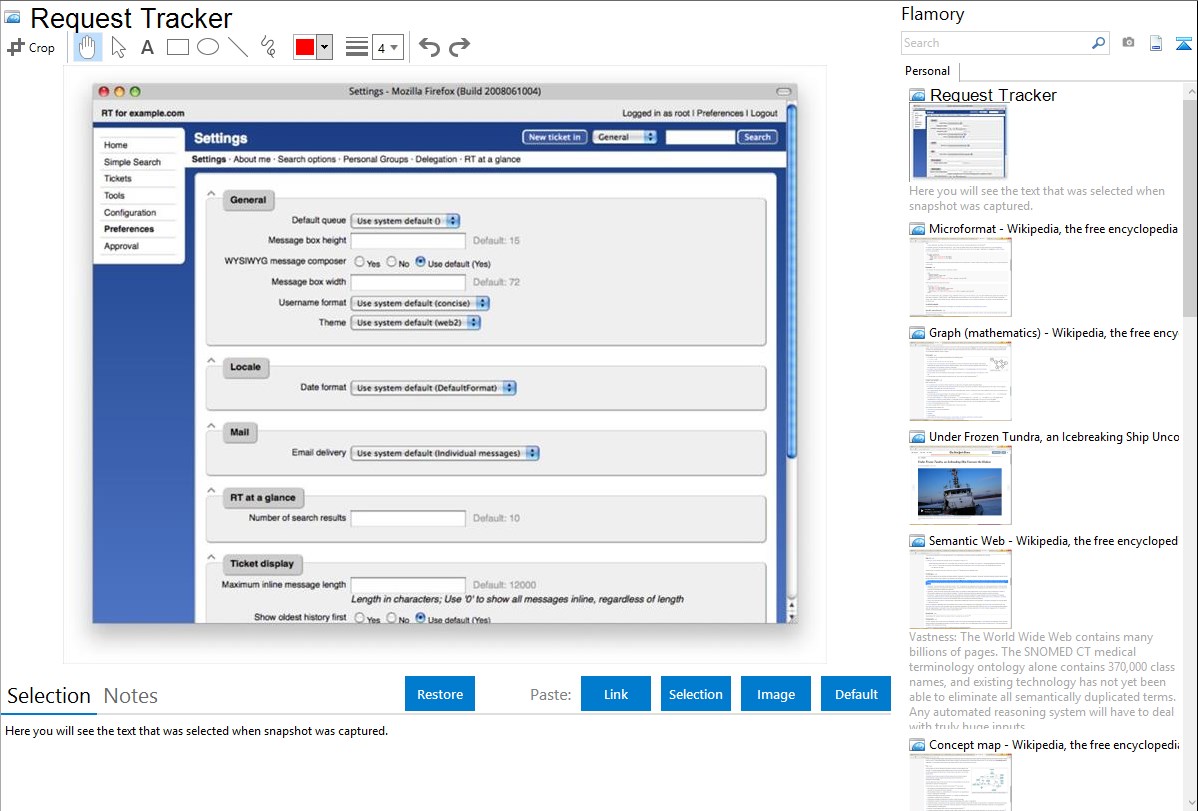
Task: Select the freehand scribble tool
Action: 268,47
